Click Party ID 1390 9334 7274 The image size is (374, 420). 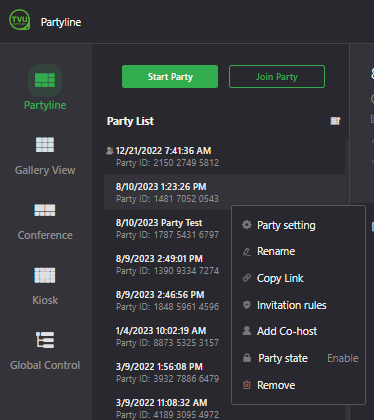(167, 271)
